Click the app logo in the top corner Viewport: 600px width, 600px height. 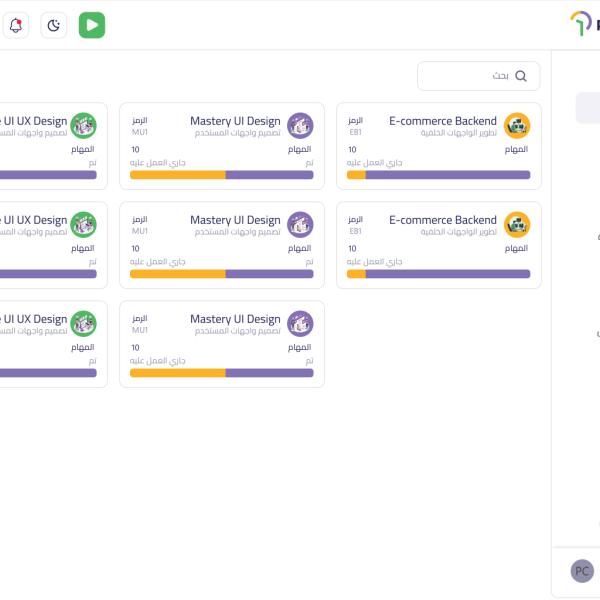tap(582, 24)
